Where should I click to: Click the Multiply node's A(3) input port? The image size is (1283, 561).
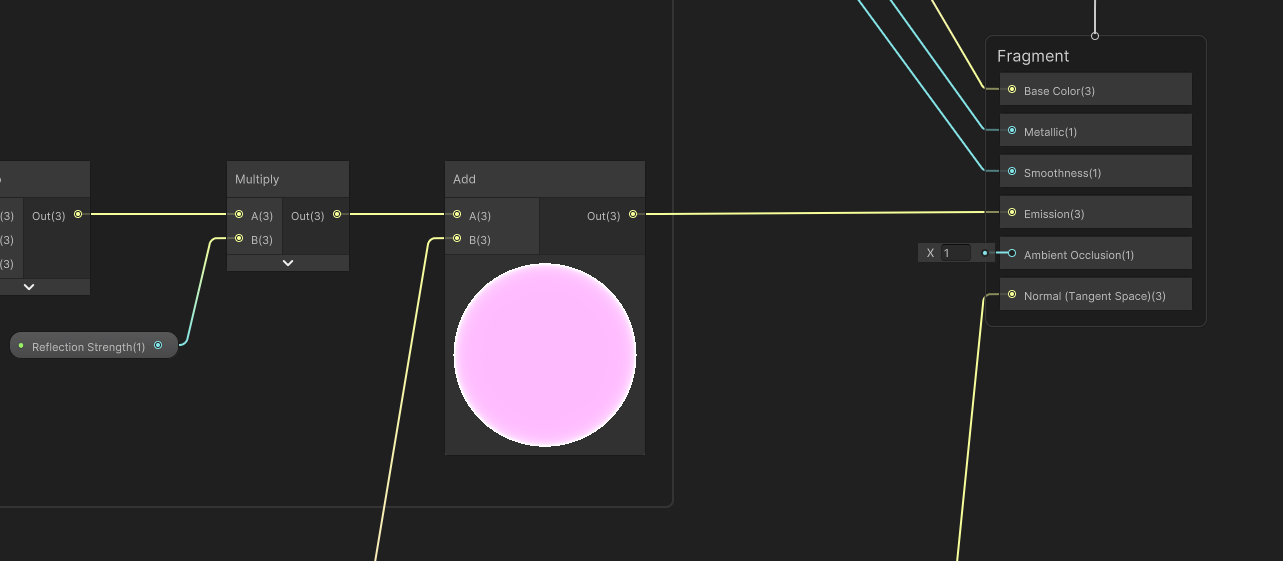pos(238,215)
